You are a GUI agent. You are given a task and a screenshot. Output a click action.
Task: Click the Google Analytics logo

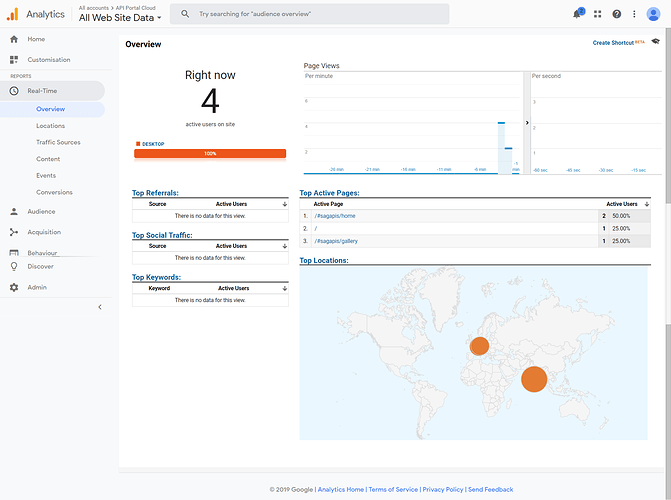[13, 14]
